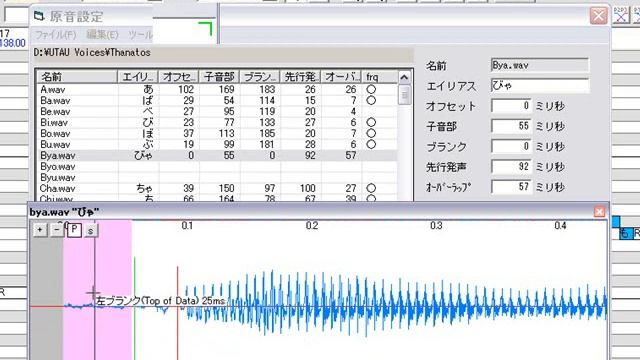Select the Bi.wav row
The width and height of the screenshot is (640, 360).
pyautogui.click(x=217, y=122)
